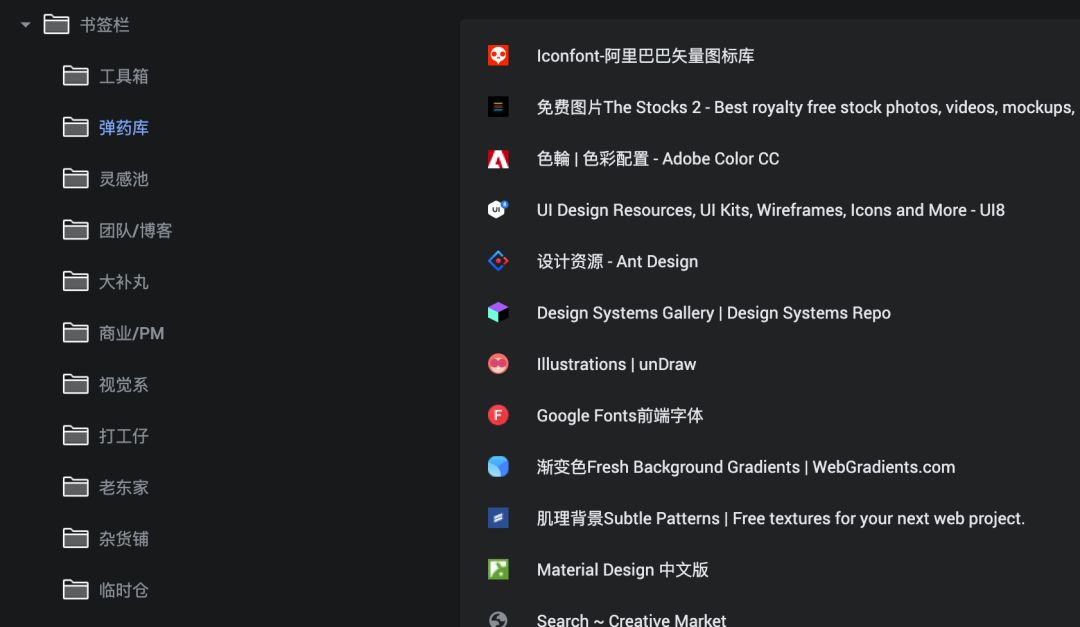The image size is (1080, 627).
Task: Click the WebGradients blue favicon
Action: 498,466
